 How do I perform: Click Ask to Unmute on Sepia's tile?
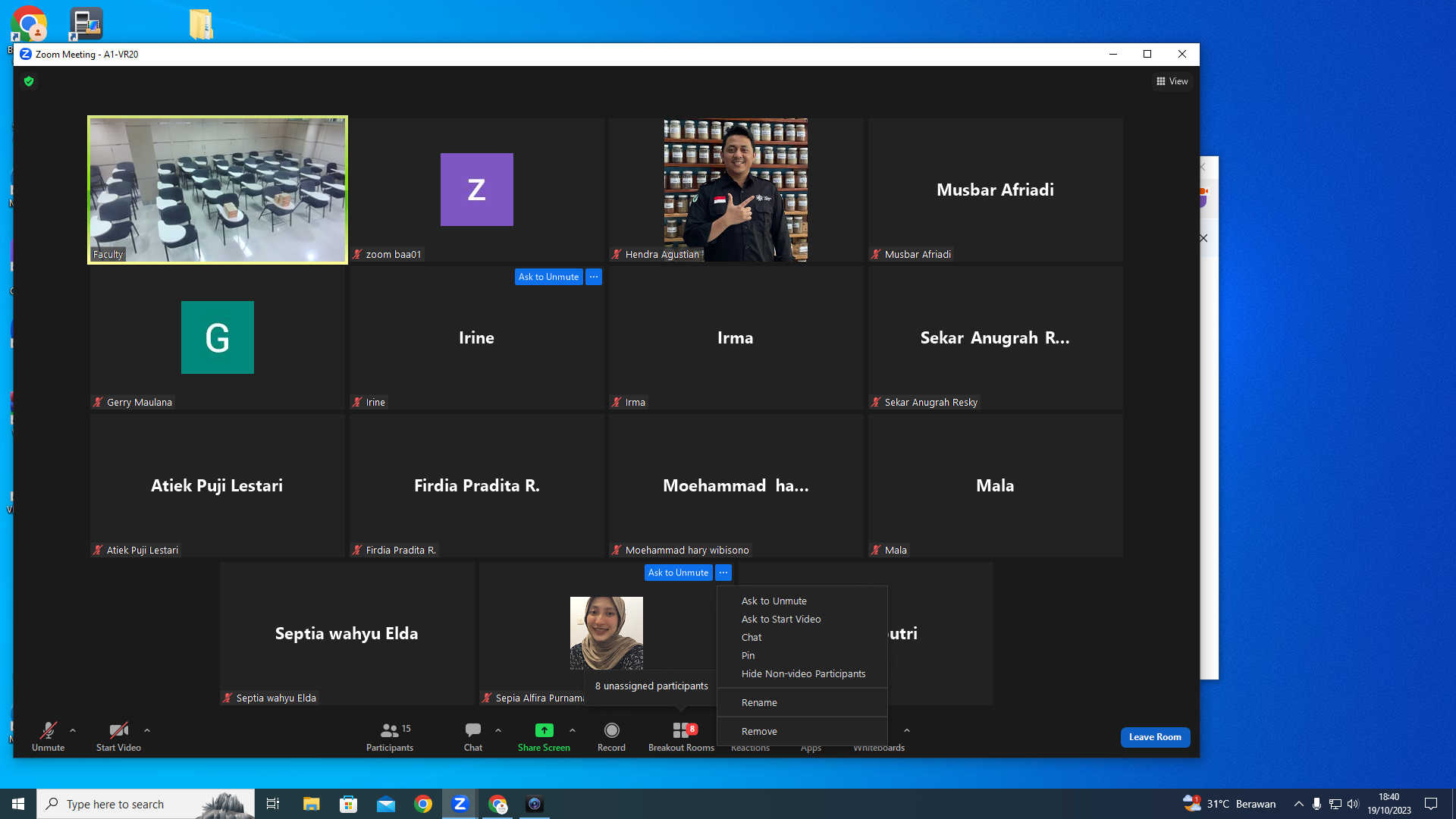(x=678, y=573)
